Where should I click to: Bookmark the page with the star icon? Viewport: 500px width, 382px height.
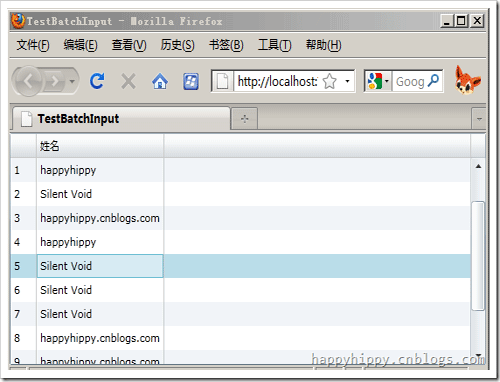[x=330, y=81]
